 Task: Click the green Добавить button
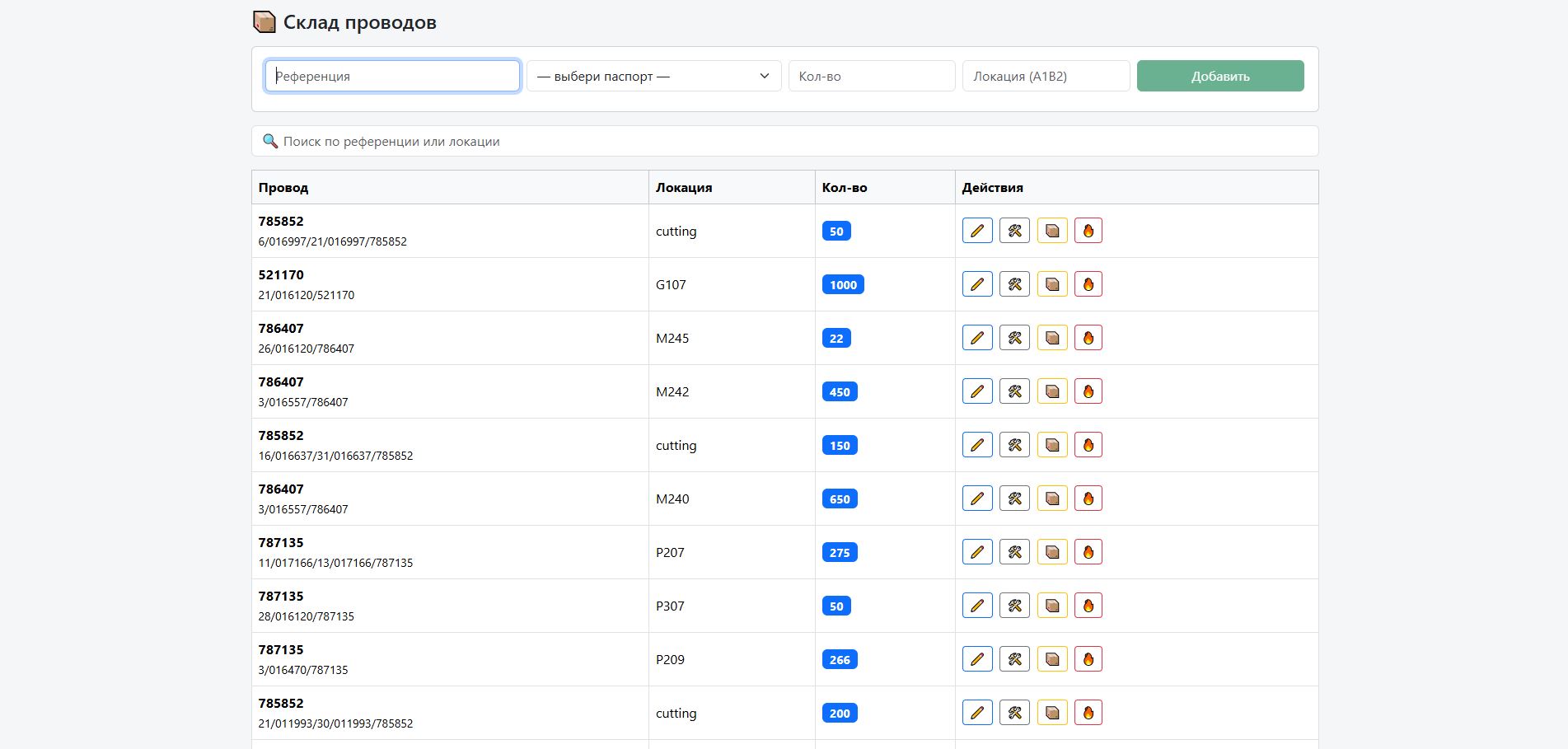point(1220,76)
